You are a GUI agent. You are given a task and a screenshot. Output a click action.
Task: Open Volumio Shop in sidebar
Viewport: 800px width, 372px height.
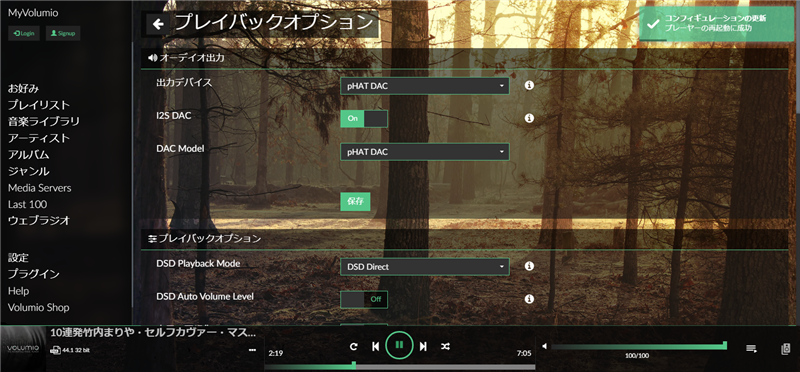tap(38, 307)
